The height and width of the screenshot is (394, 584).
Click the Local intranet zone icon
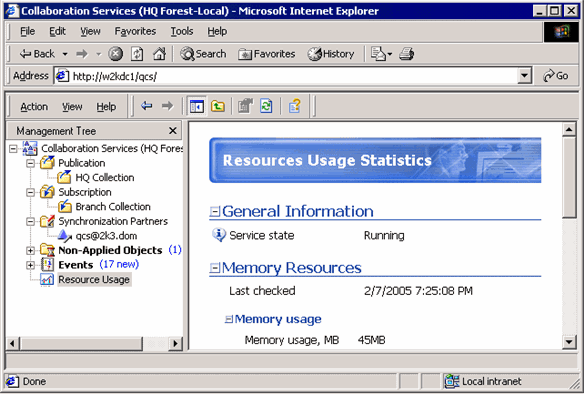point(451,381)
